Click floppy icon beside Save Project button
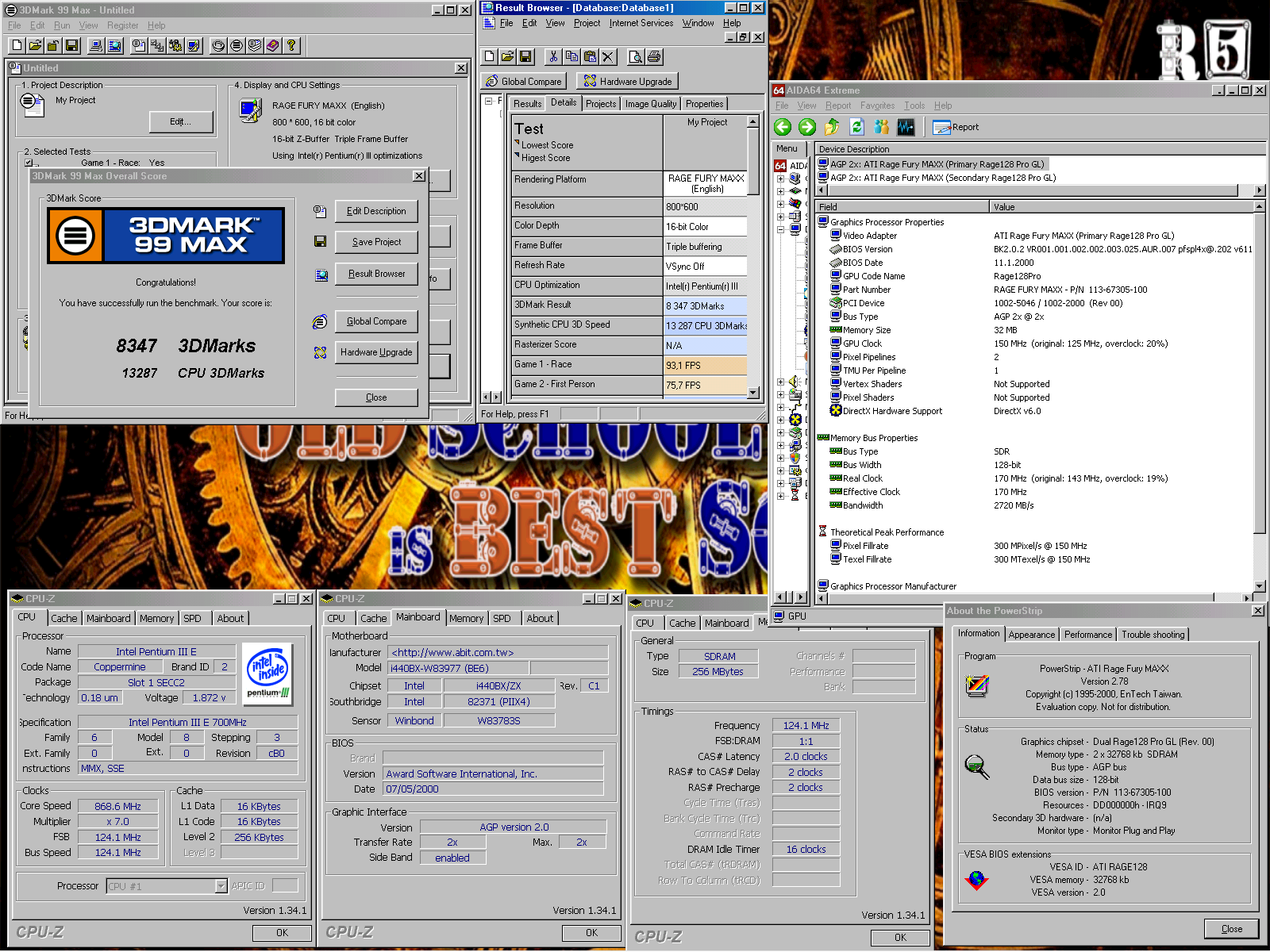This screenshot has width=1270, height=952. (x=320, y=241)
